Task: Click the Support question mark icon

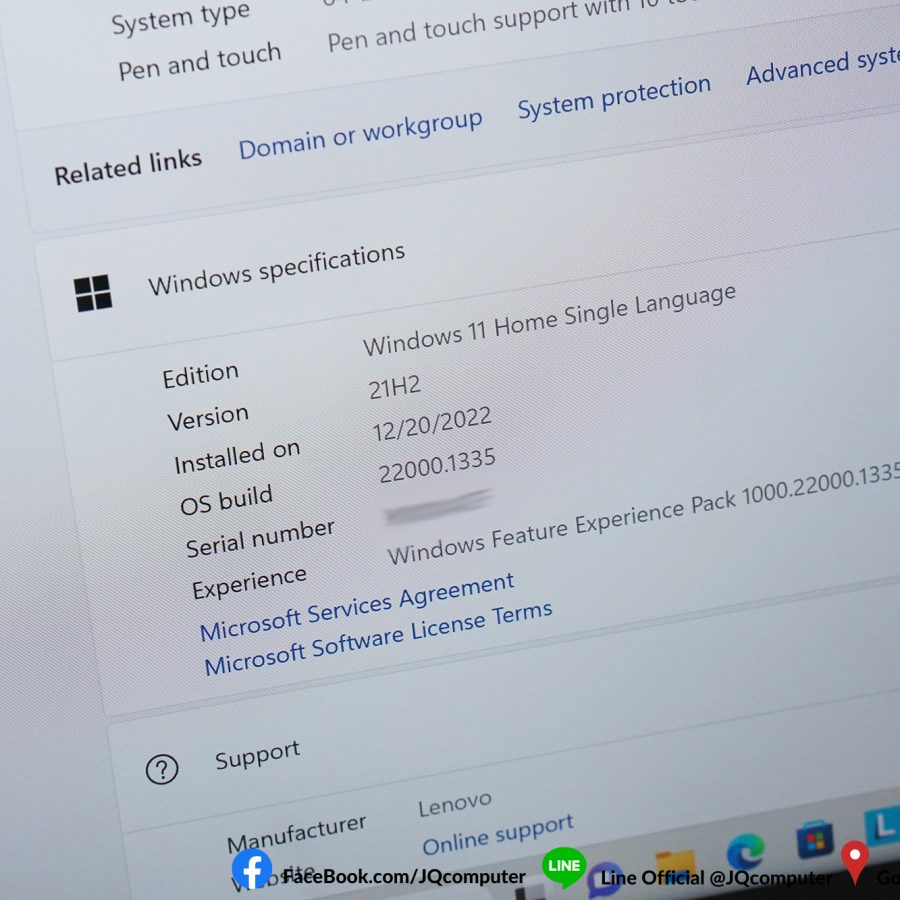Action: point(162,769)
